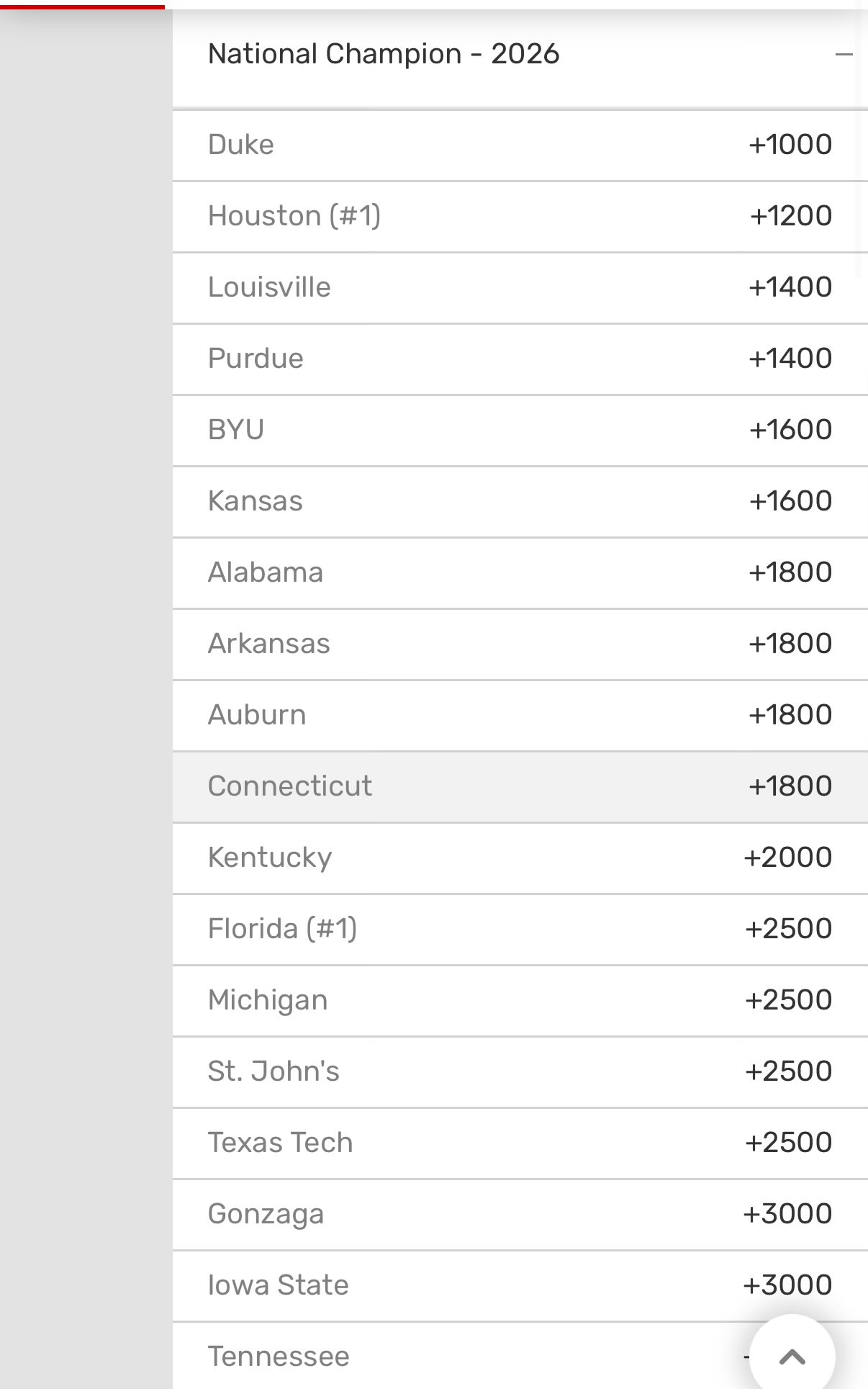Choose Kansas at +1600
The image size is (868, 1389).
520,502
